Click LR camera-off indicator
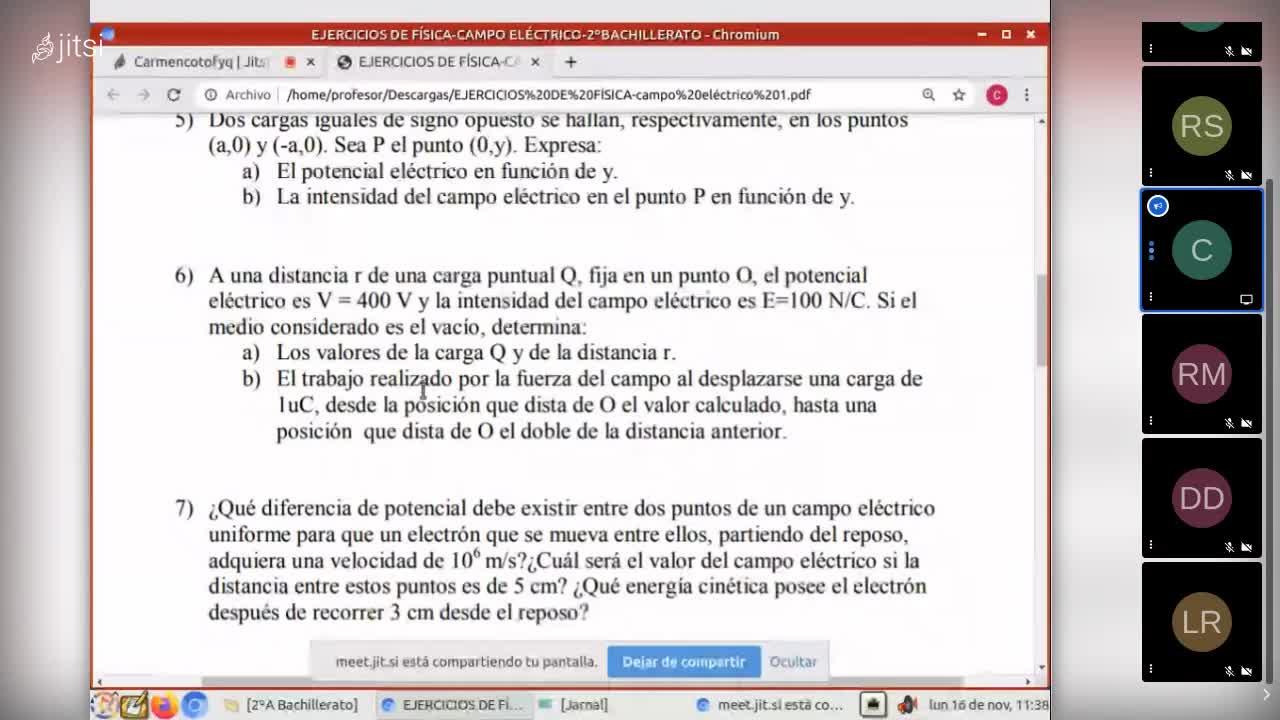 tap(1247, 671)
